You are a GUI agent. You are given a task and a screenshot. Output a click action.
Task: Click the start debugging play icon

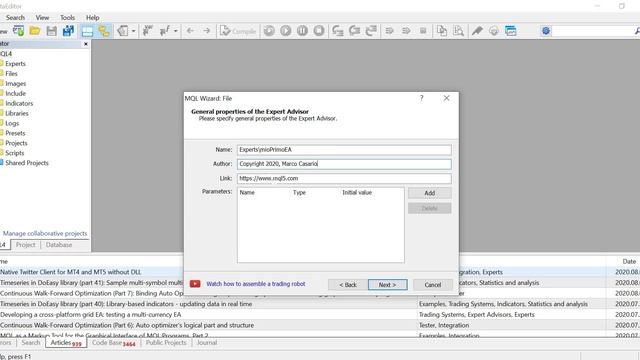click(286, 31)
